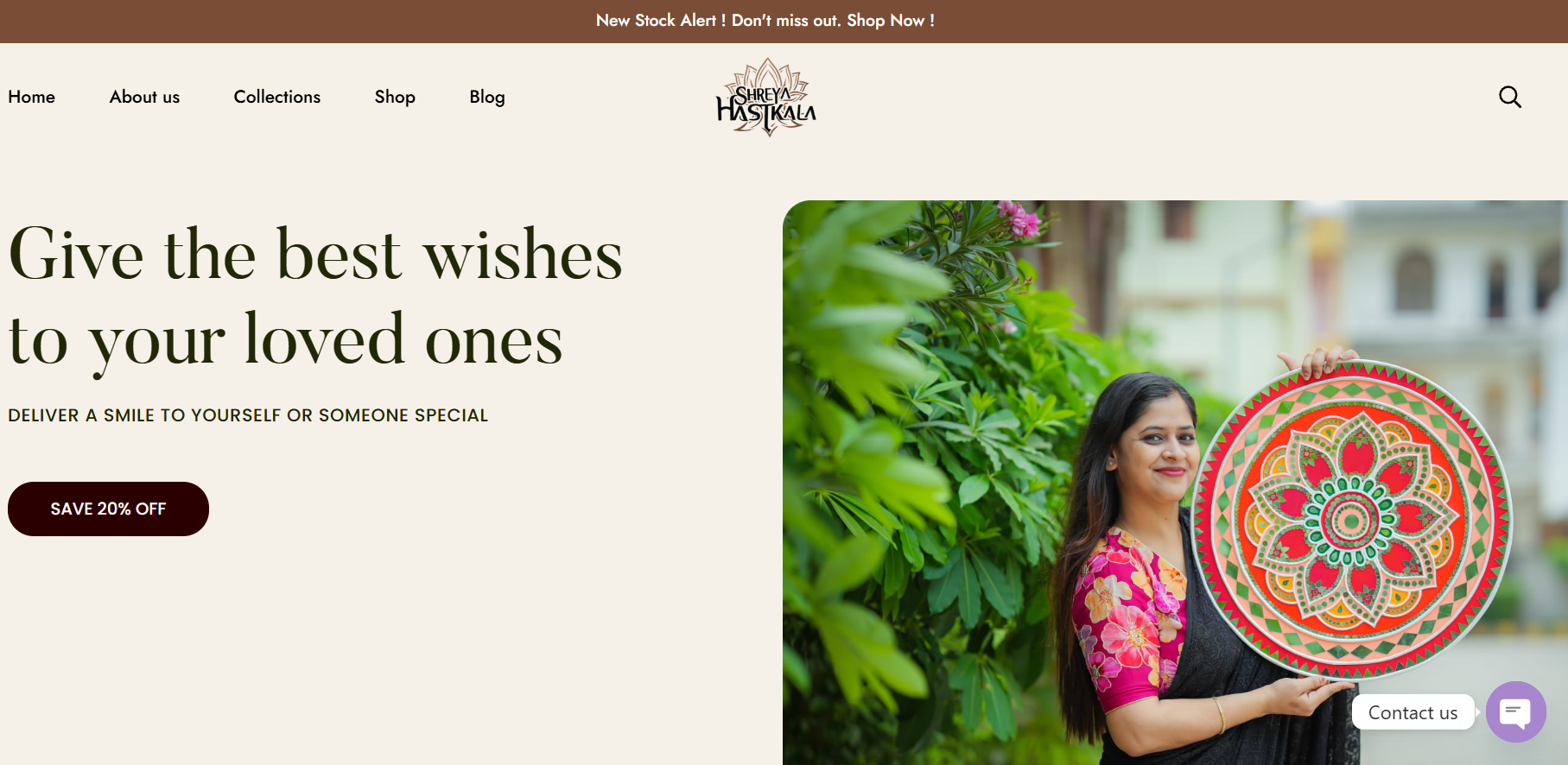Open the search magnifier icon

tap(1509, 97)
